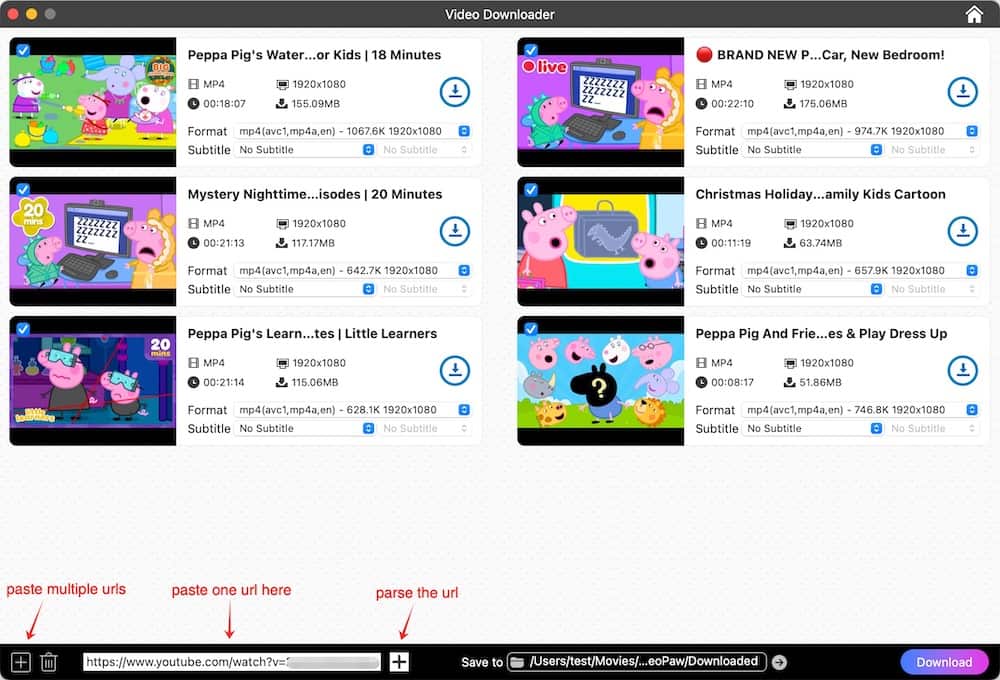Download Mystery Nighttime video via circle icon
The image size is (1000, 680).
[x=455, y=231]
